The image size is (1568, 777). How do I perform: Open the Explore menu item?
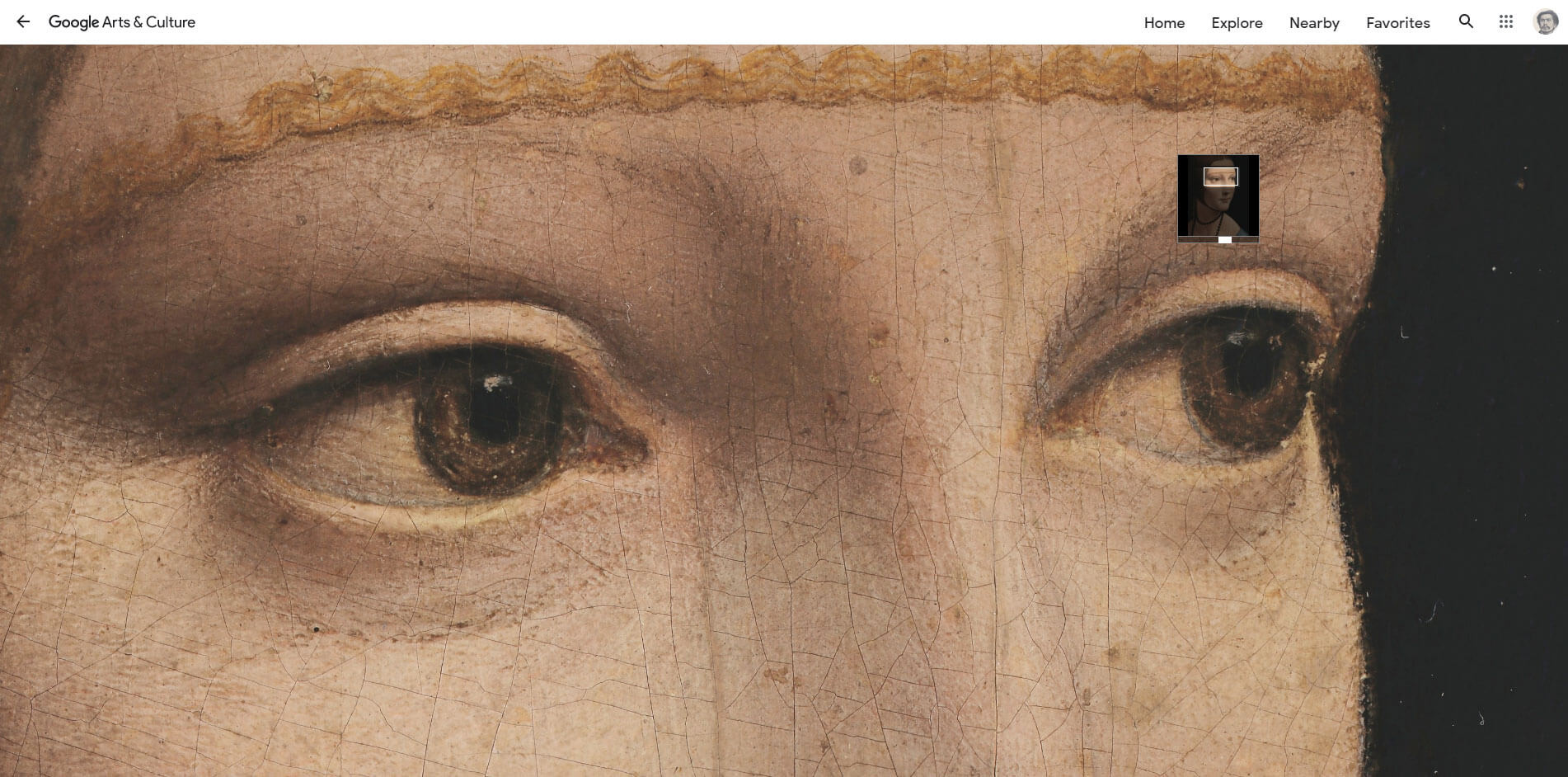[1237, 23]
